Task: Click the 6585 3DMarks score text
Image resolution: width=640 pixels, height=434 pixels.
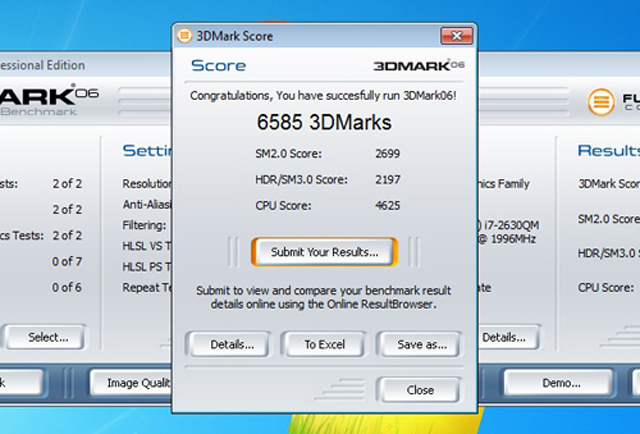Action: 324,122
